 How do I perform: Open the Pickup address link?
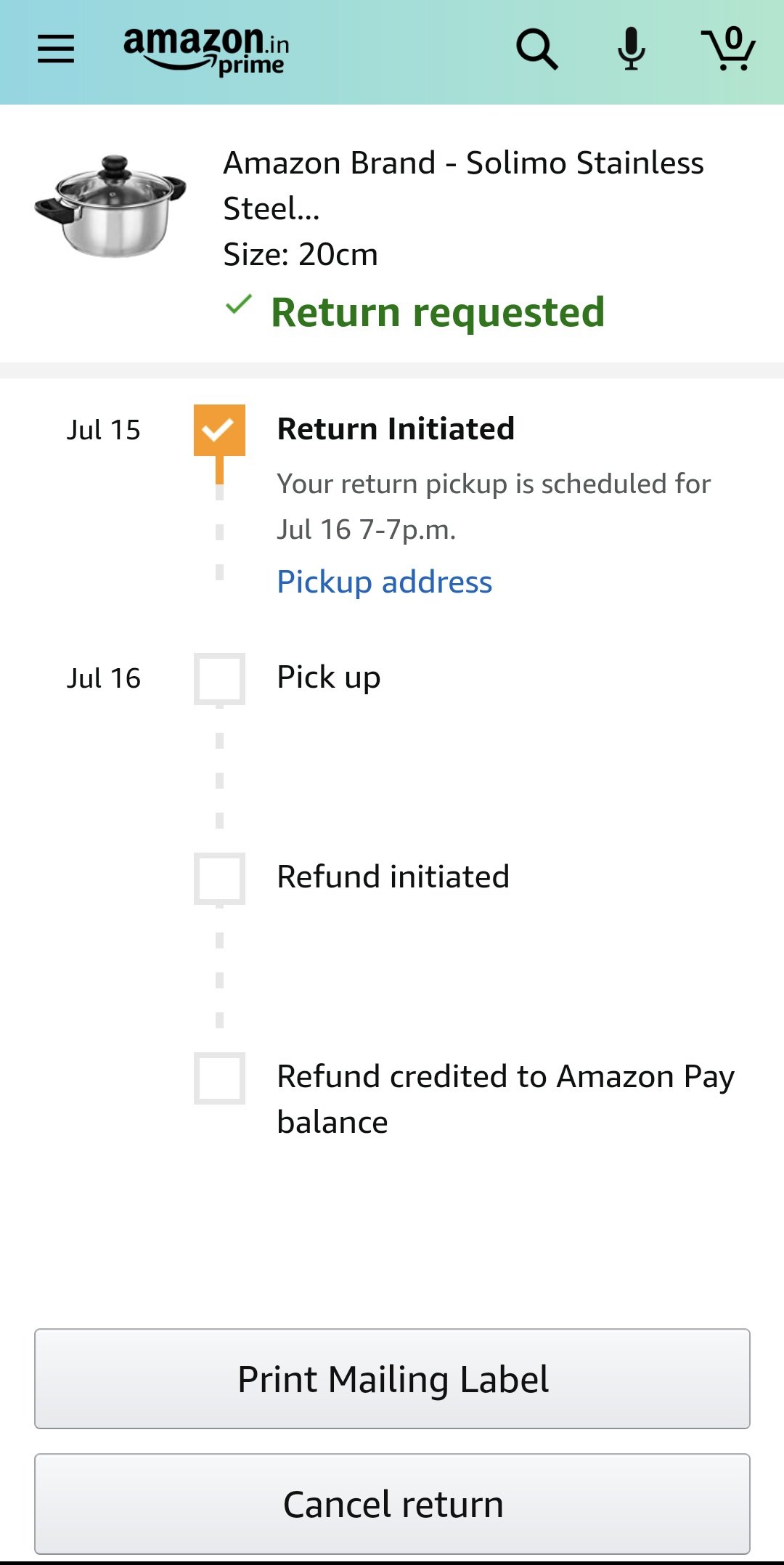pyautogui.click(x=385, y=582)
